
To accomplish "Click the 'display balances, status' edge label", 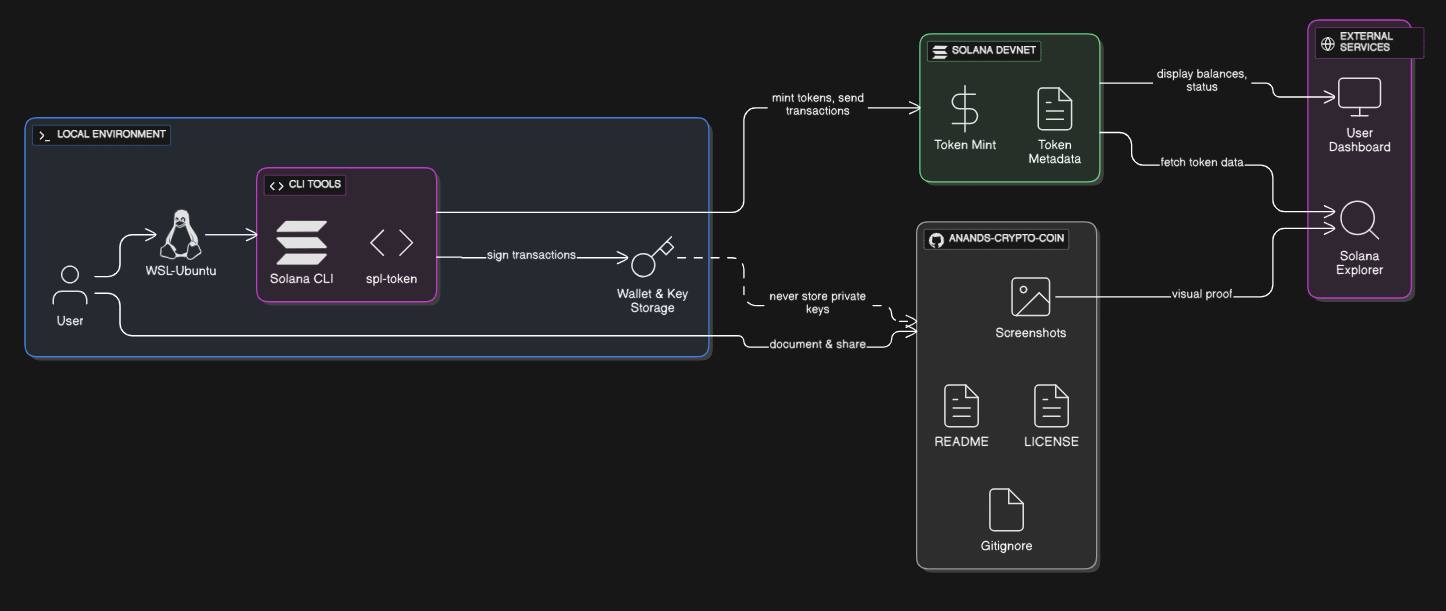I will (1202, 80).
